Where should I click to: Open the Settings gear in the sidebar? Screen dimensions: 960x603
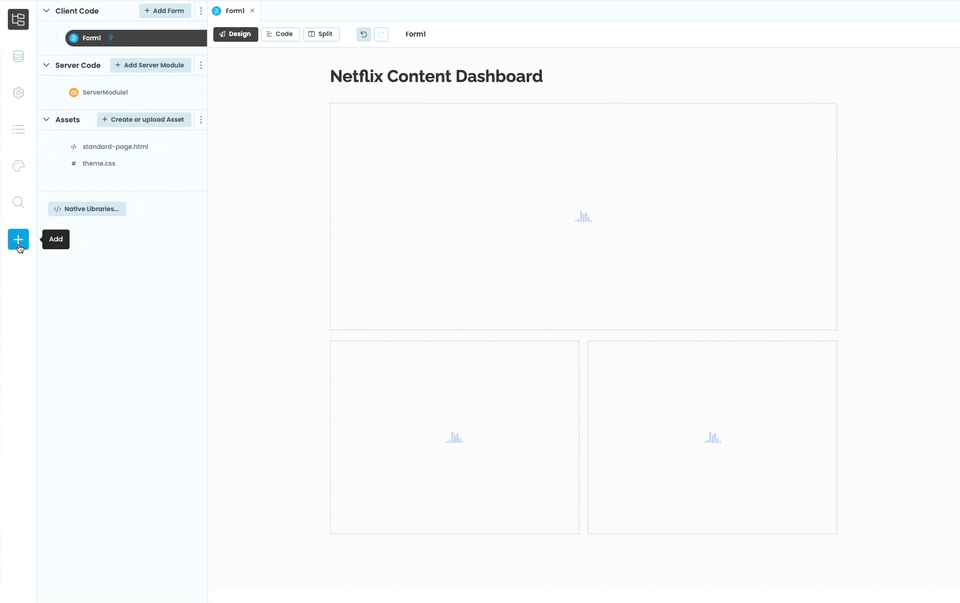[18, 93]
